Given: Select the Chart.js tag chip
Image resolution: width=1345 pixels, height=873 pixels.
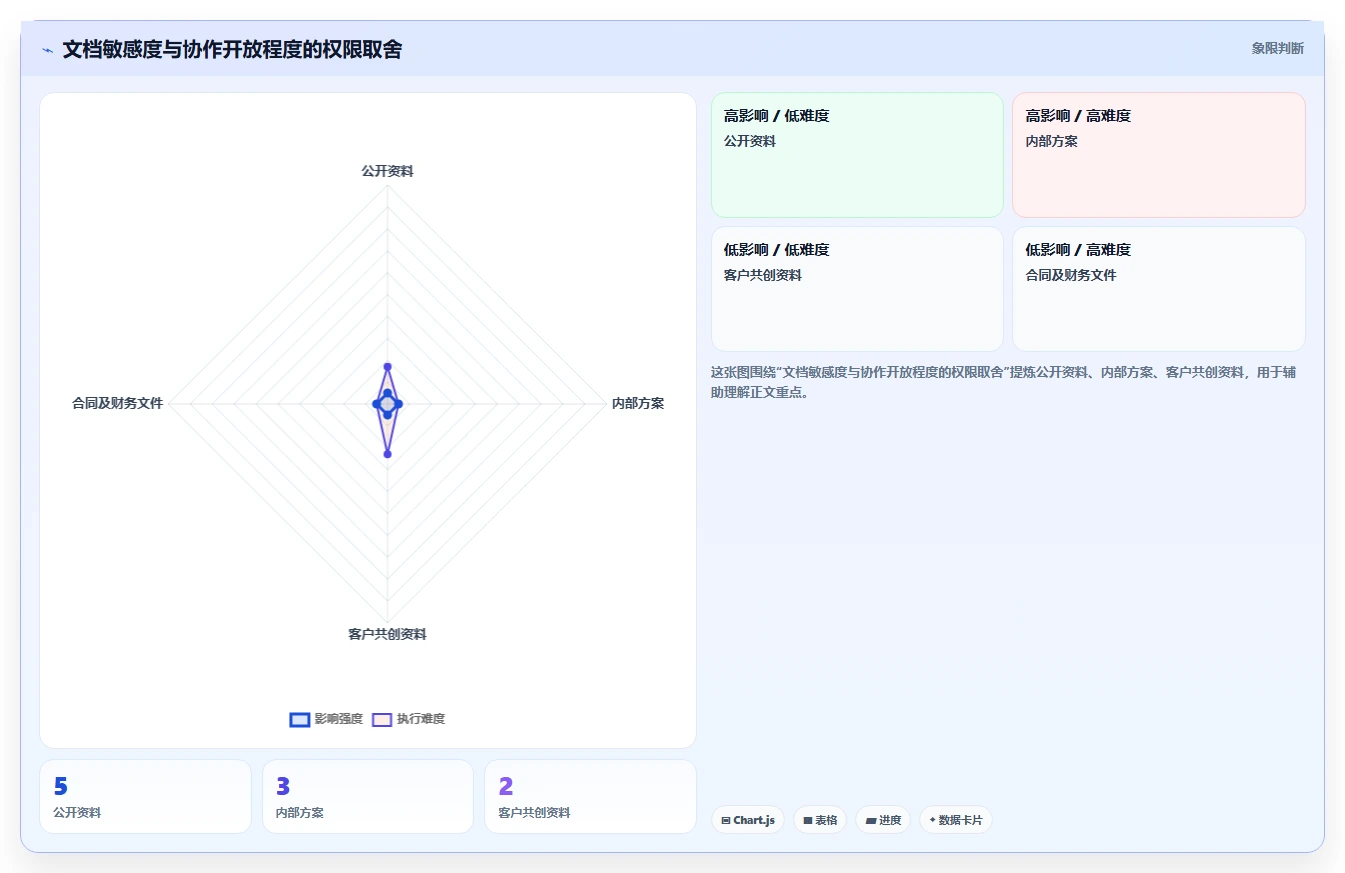Looking at the screenshot, I should pyautogui.click(x=748, y=820).
